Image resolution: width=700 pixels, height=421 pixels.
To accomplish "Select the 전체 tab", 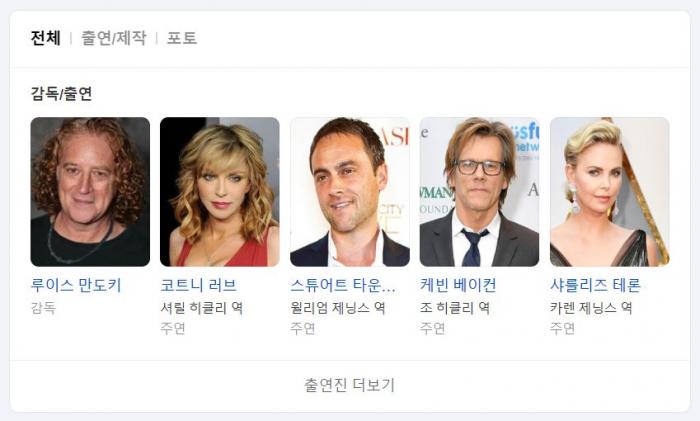I will click(x=46, y=38).
